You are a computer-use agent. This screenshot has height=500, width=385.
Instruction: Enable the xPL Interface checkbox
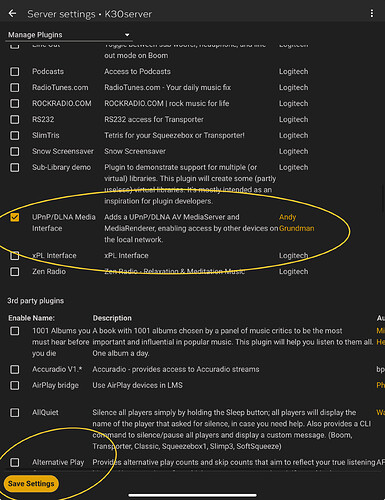[x=15, y=256]
